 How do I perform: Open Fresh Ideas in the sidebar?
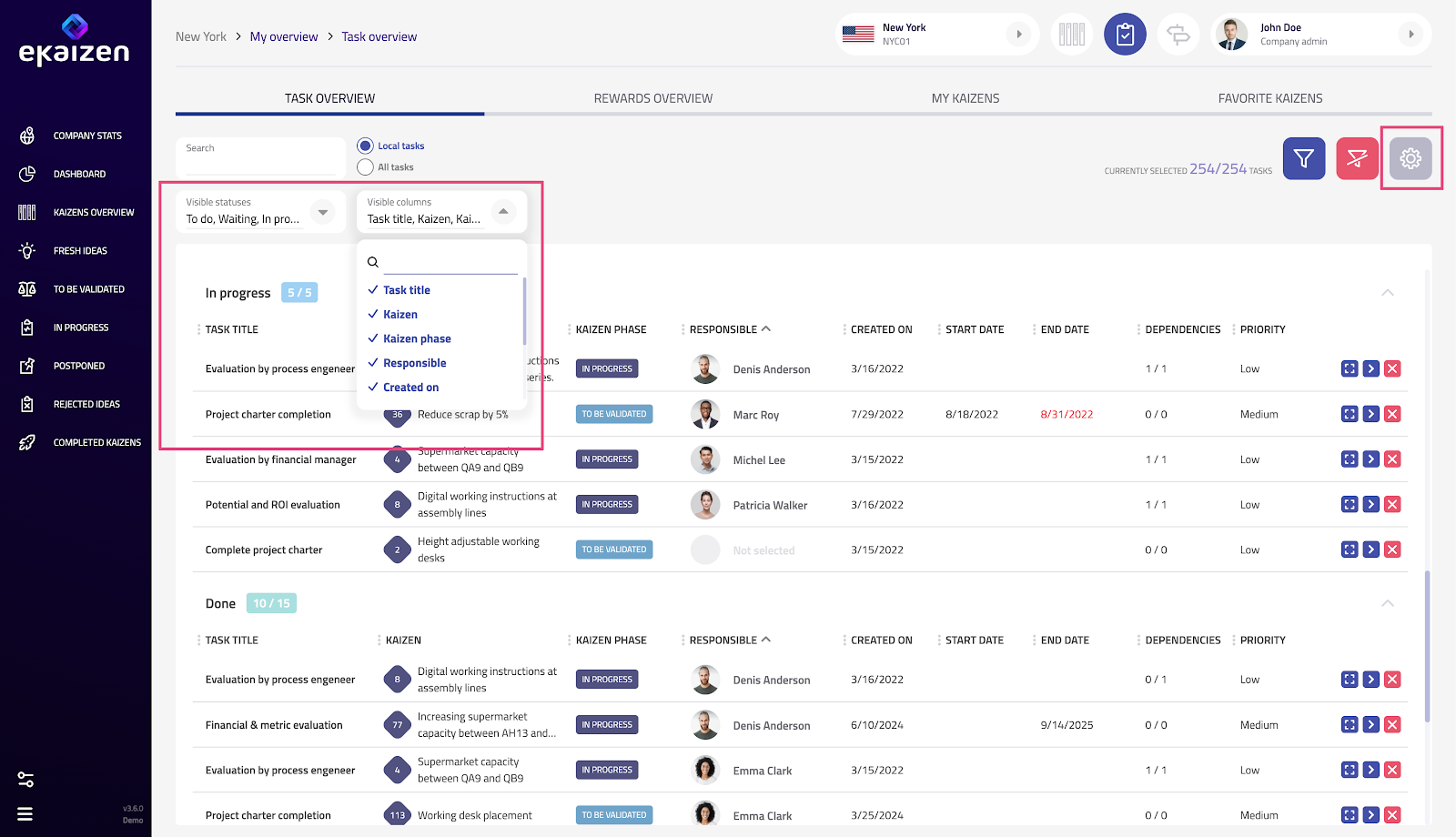point(63,251)
